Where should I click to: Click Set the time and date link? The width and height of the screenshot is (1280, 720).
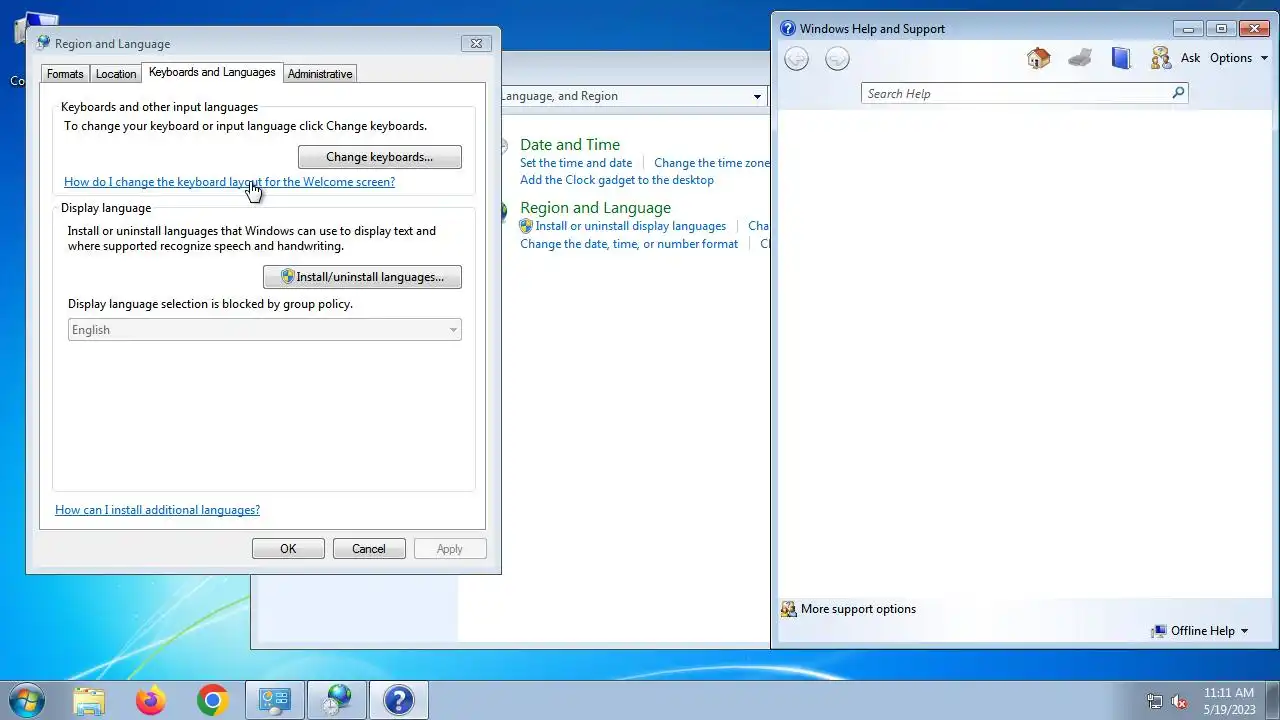coord(576,163)
